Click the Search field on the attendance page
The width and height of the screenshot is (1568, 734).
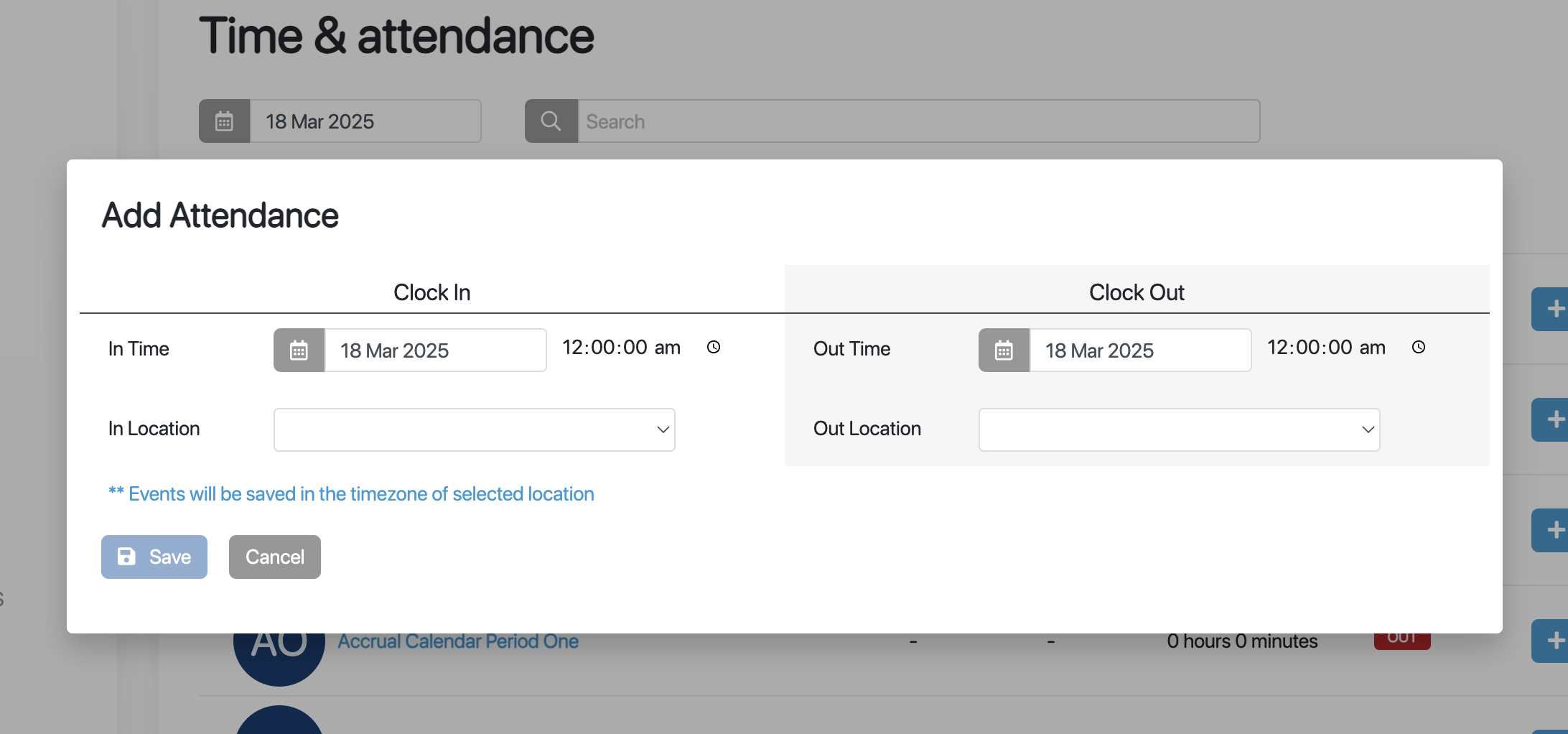click(919, 121)
